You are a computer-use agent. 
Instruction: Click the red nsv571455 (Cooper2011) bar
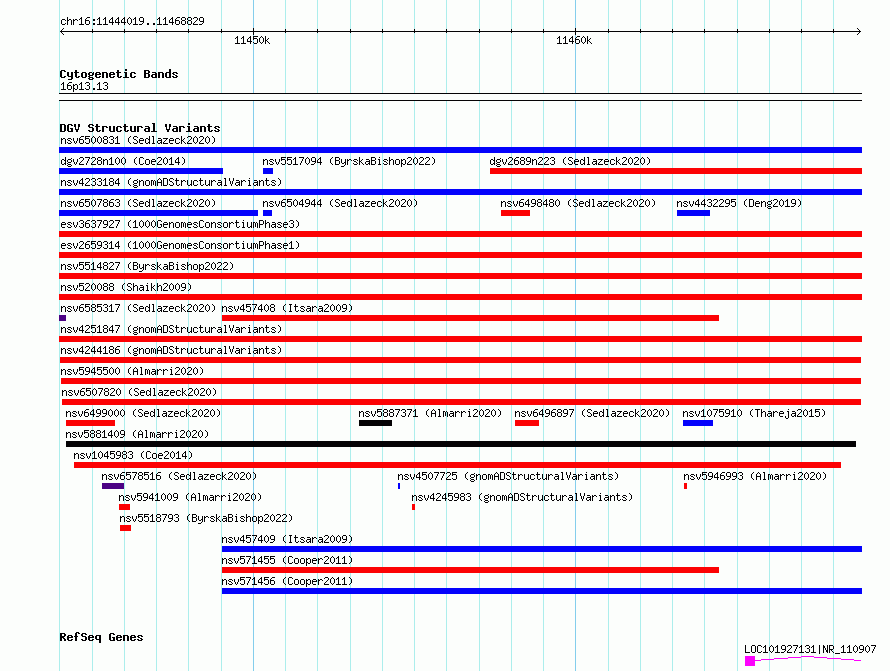pyautogui.click(x=470, y=570)
